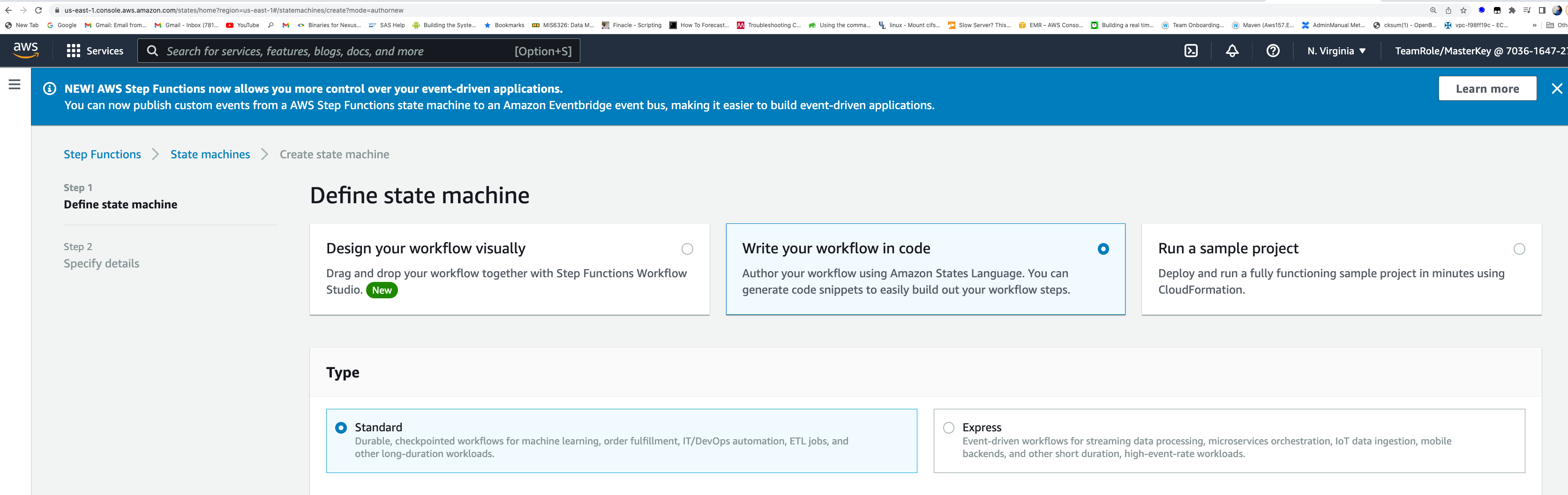Launch AWS CloudShell from the top bar
The height and width of the screenshot is (495, 1568).
pyautogui.click(x=1191, y=51)
